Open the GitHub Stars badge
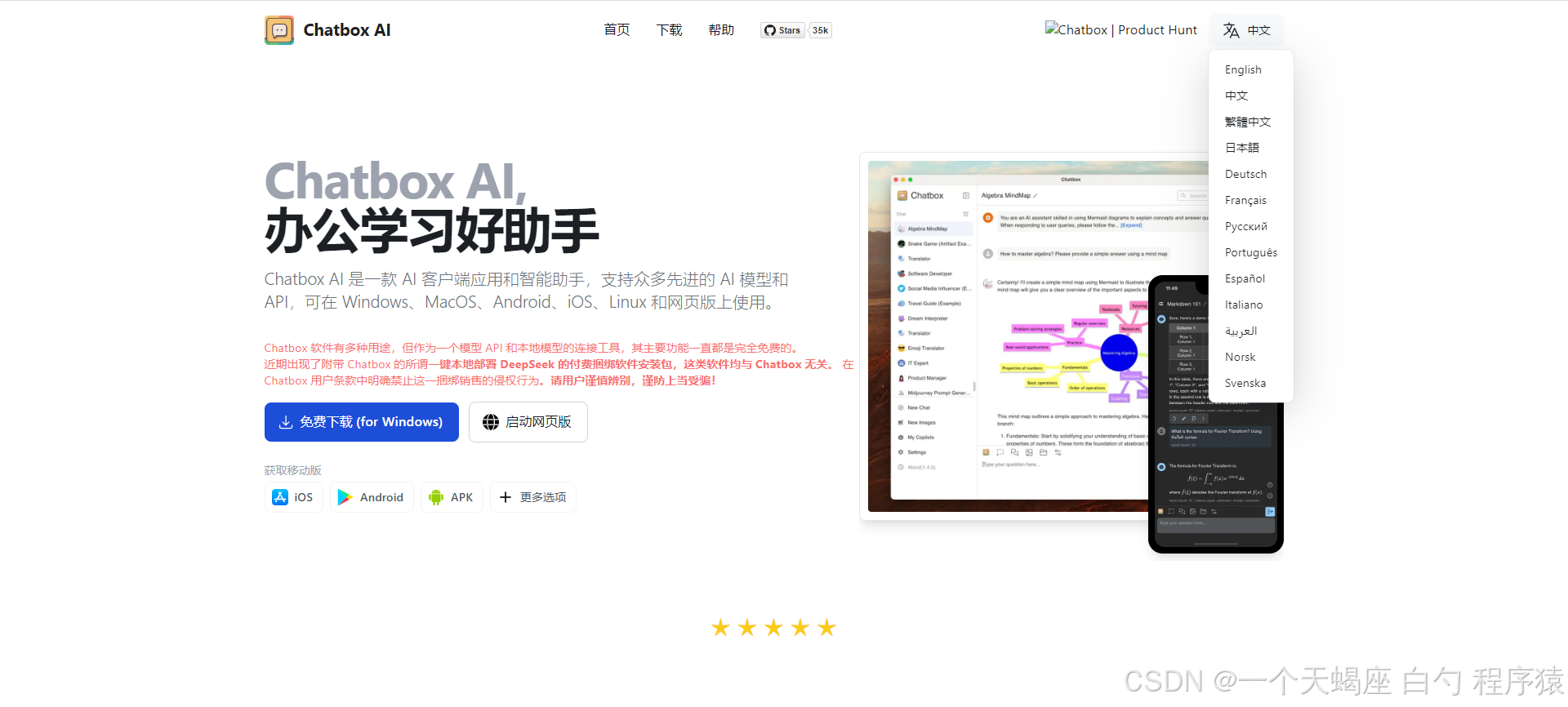1568x707 pixels. [x=782, y=30]
